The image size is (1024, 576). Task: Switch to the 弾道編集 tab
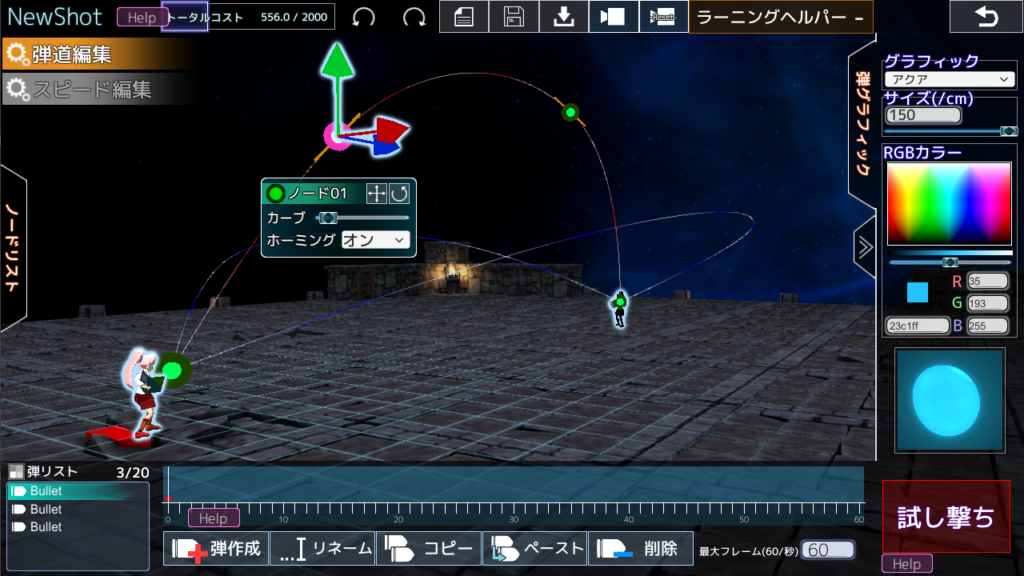click(97, 55)
